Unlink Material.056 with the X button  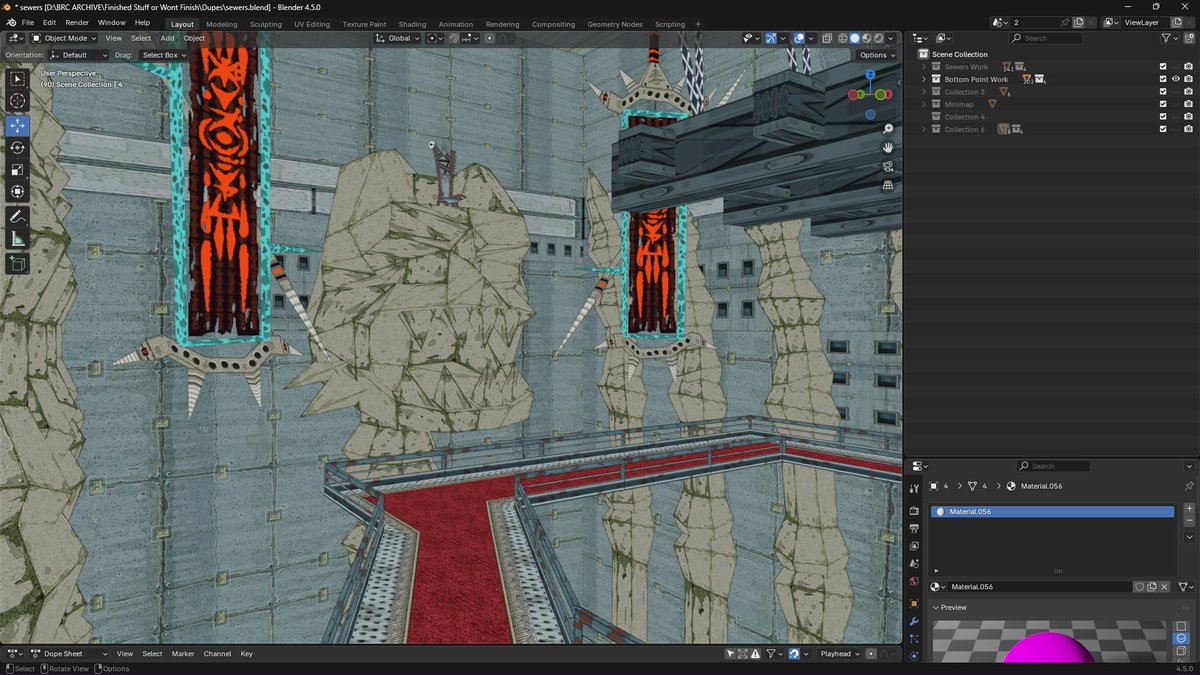(x=1165, y=587)
